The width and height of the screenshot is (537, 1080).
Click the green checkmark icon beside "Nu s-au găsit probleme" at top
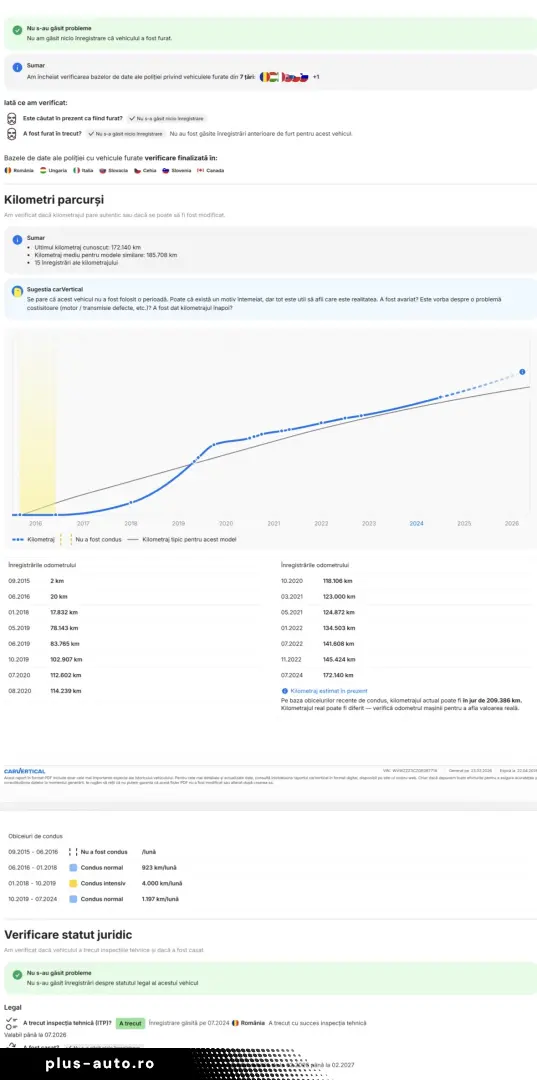point(17,32)
